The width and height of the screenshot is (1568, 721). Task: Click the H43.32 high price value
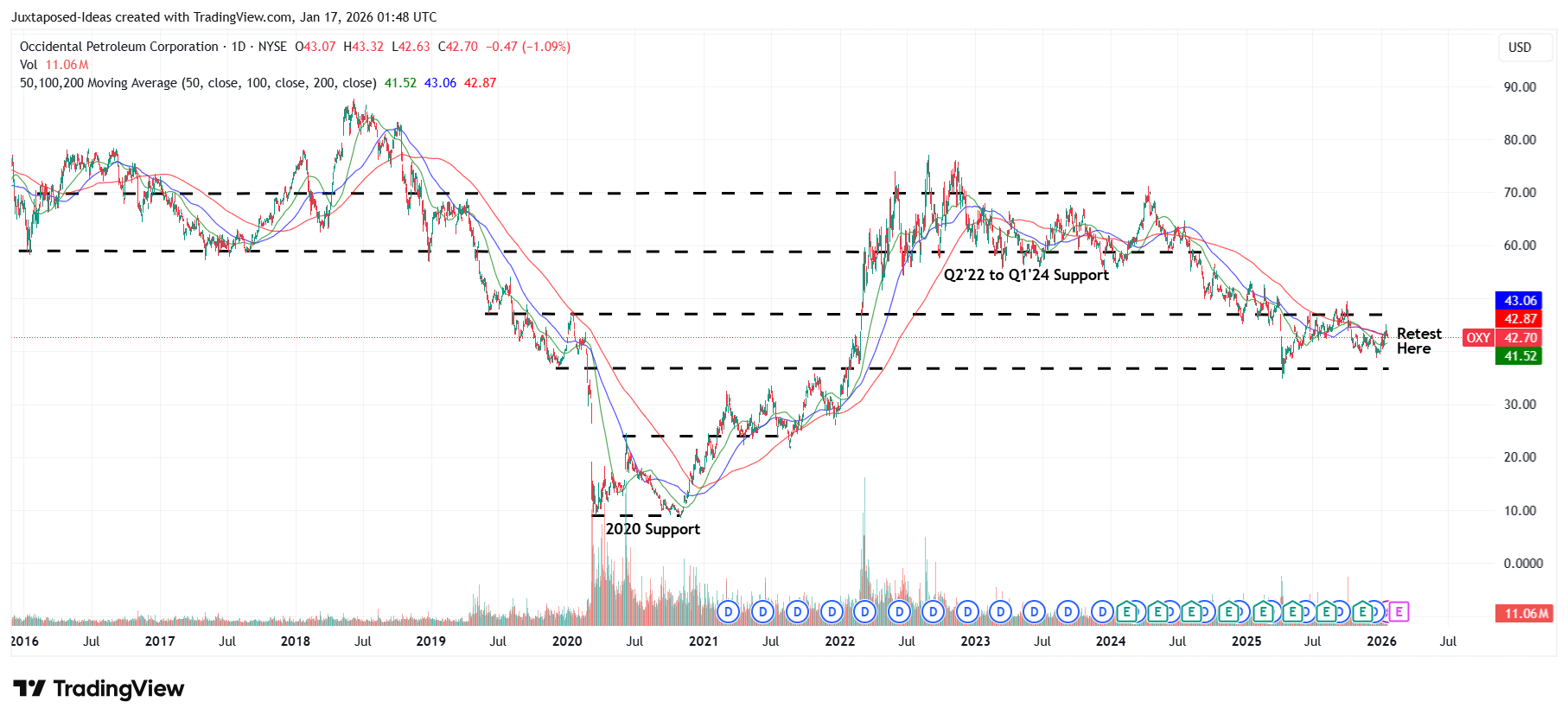(x=364, y=47)
